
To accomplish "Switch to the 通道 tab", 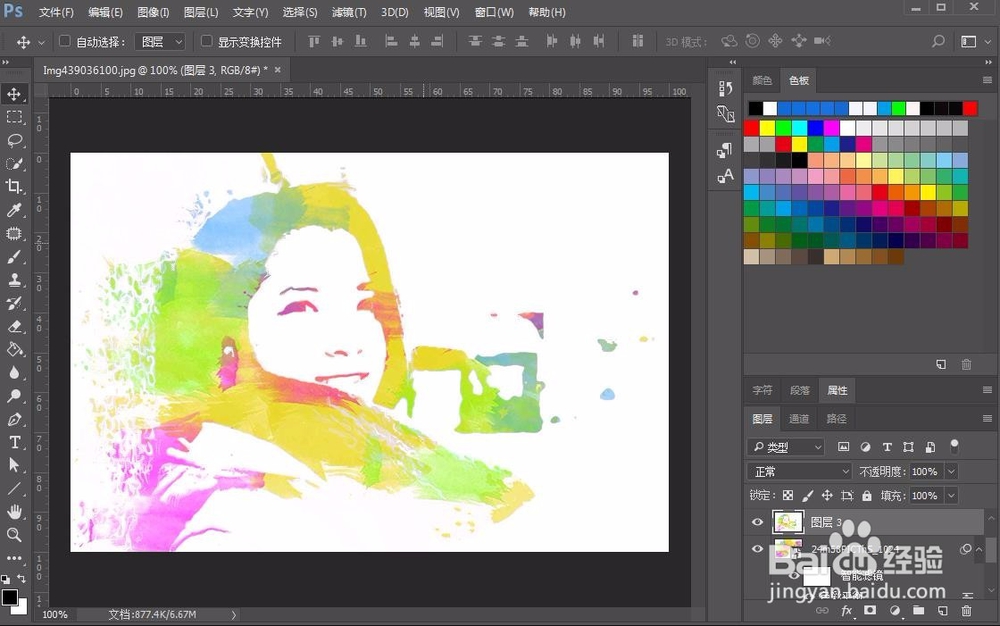I will (799, 419).
